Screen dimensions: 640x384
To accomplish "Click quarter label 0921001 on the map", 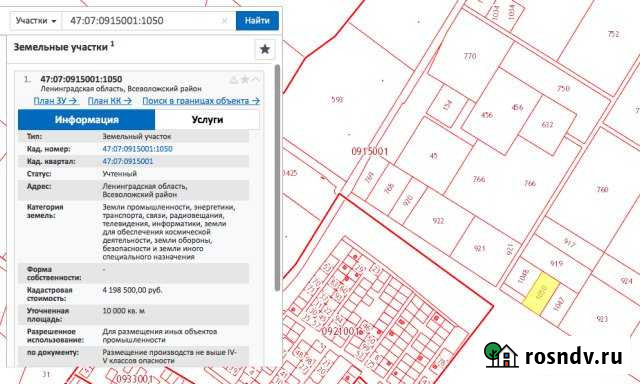I will 341,331.
